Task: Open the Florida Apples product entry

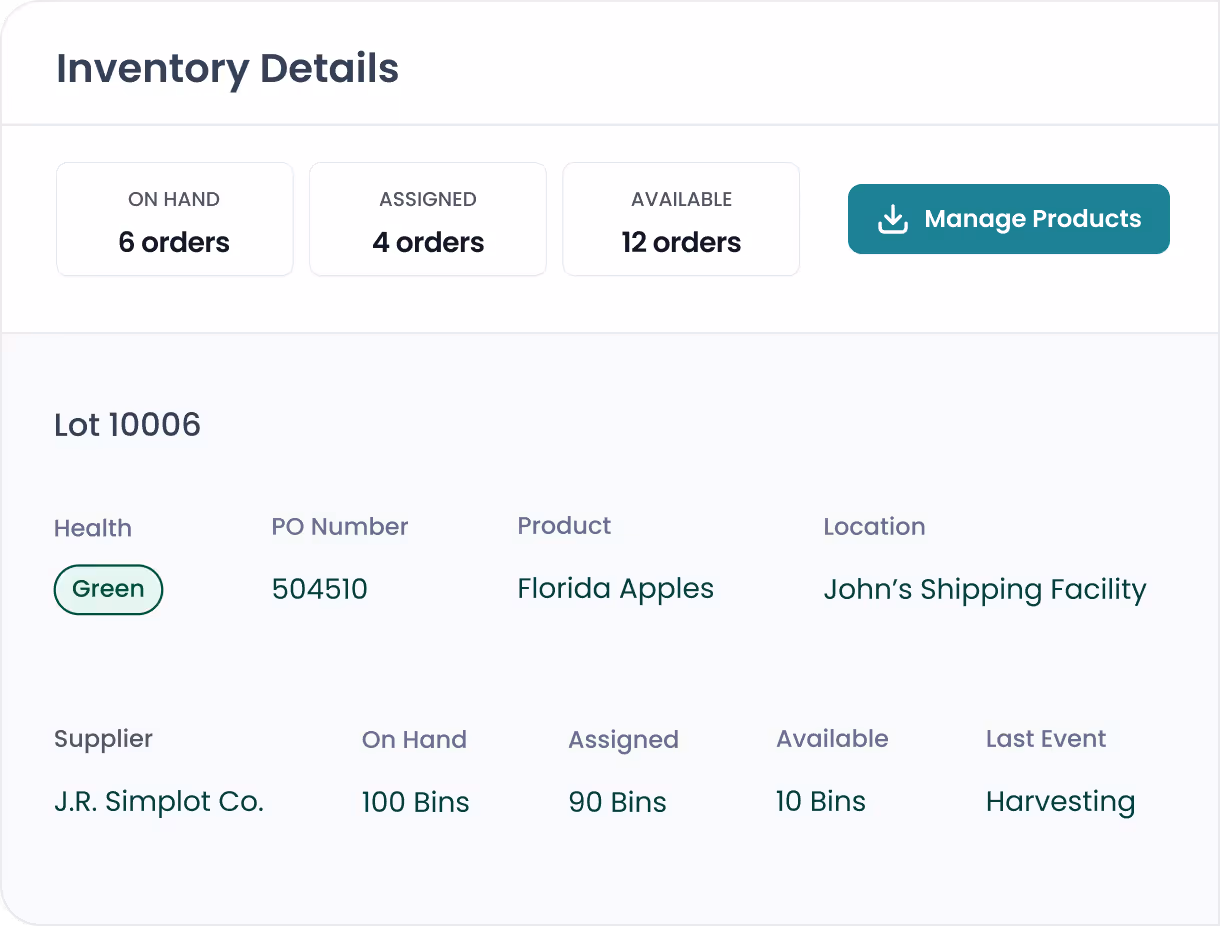Action: pos(615,588)
